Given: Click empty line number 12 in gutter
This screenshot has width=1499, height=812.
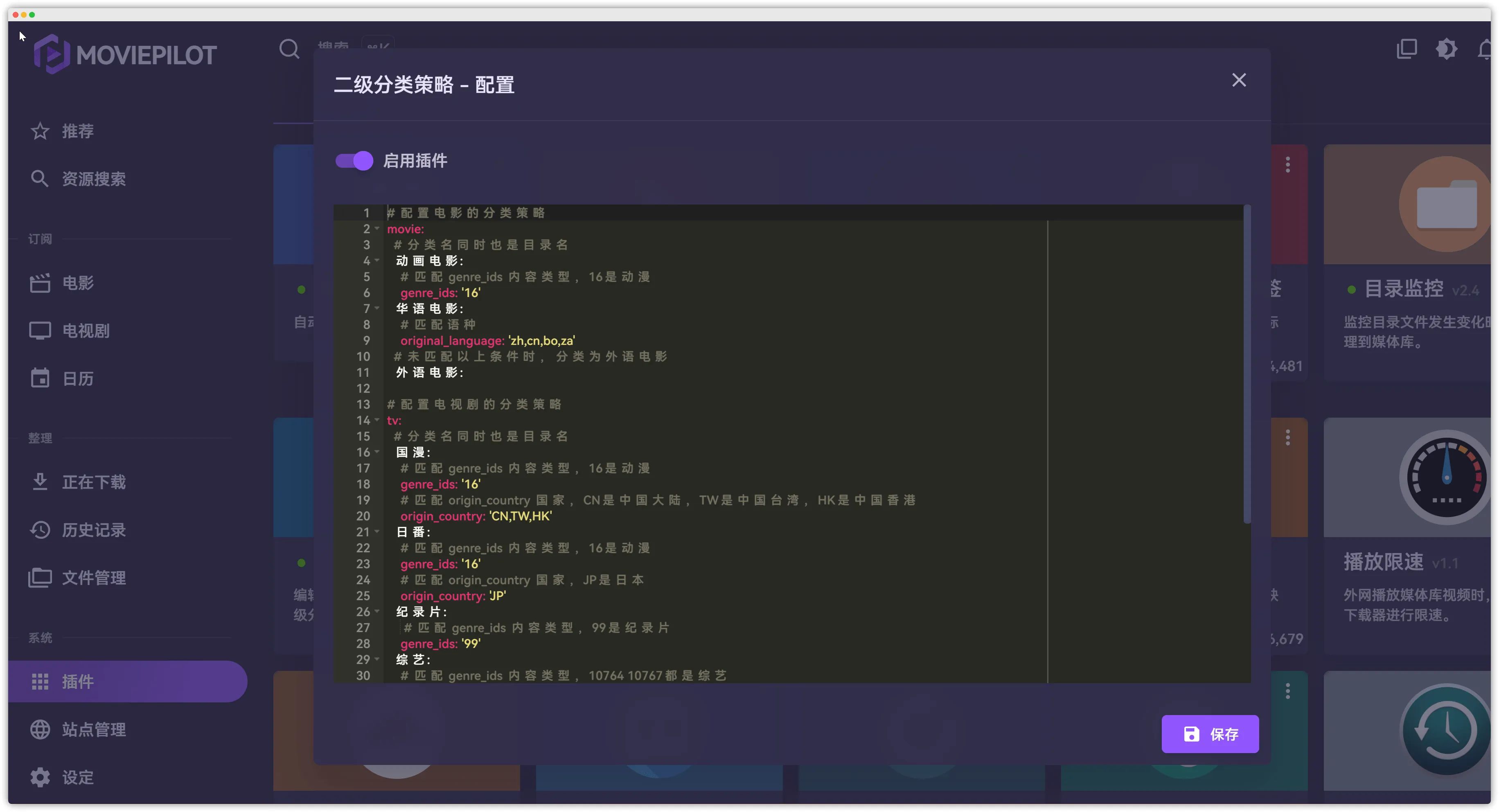Looking at the screenshot, I should [363, 388].
